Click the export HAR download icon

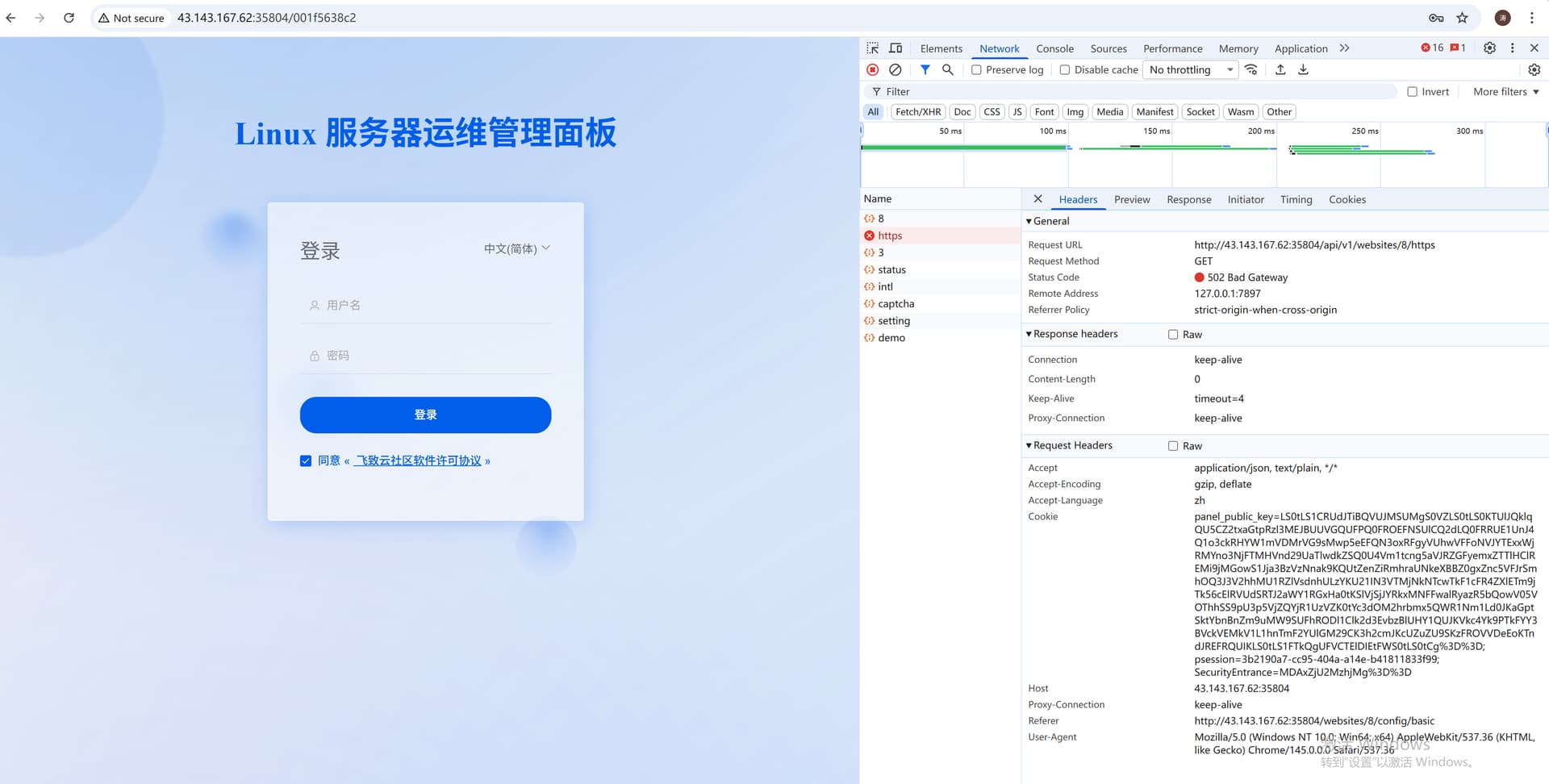1303,70
